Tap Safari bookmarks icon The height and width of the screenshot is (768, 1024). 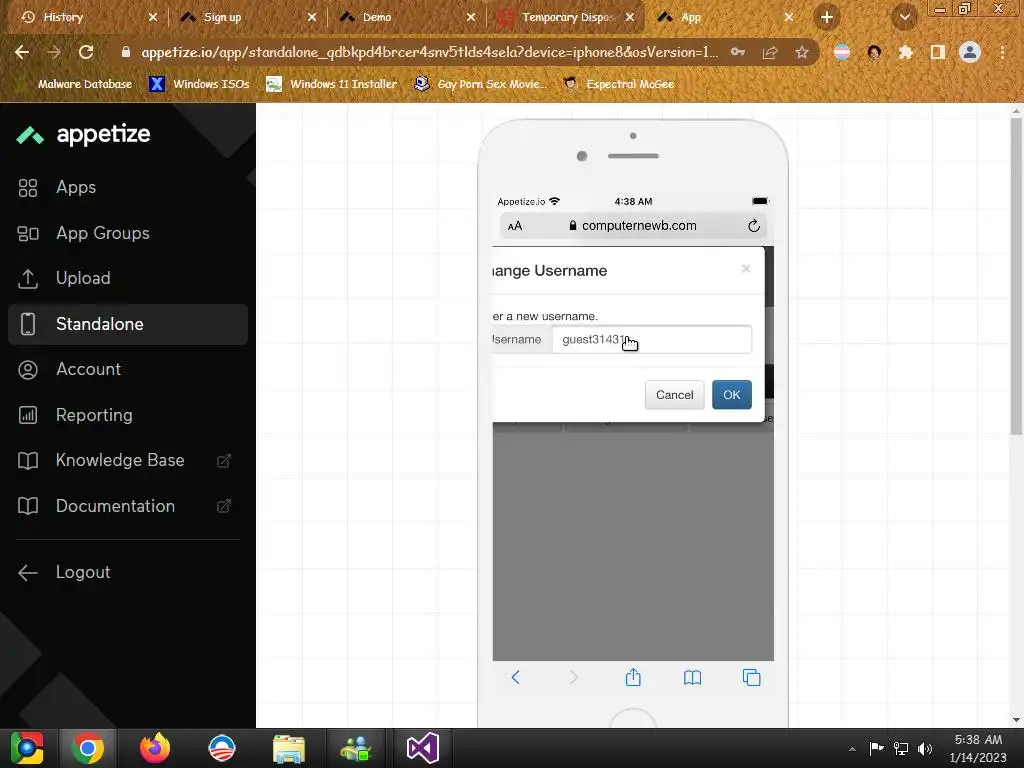click(692, 678)
